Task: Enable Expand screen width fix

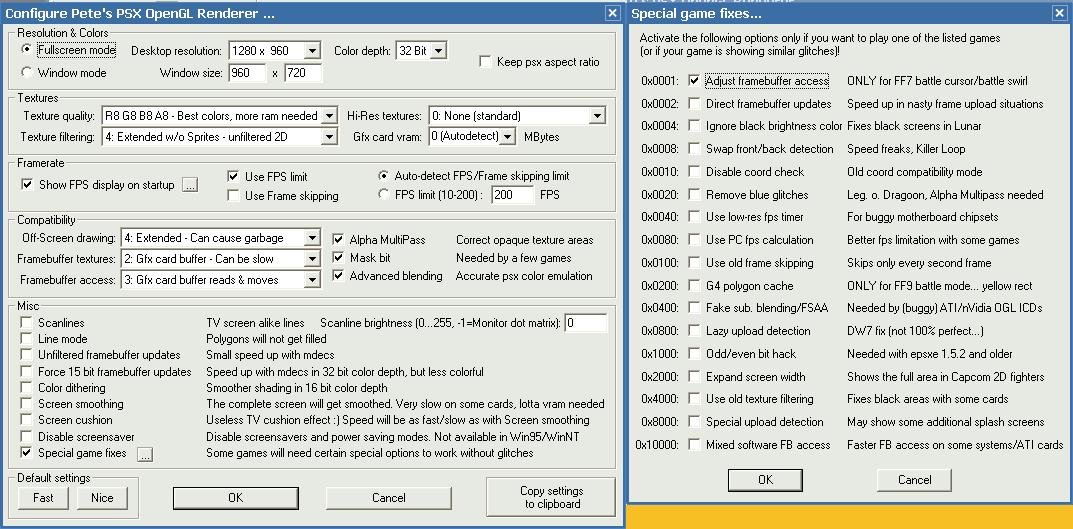Action: 694,376
